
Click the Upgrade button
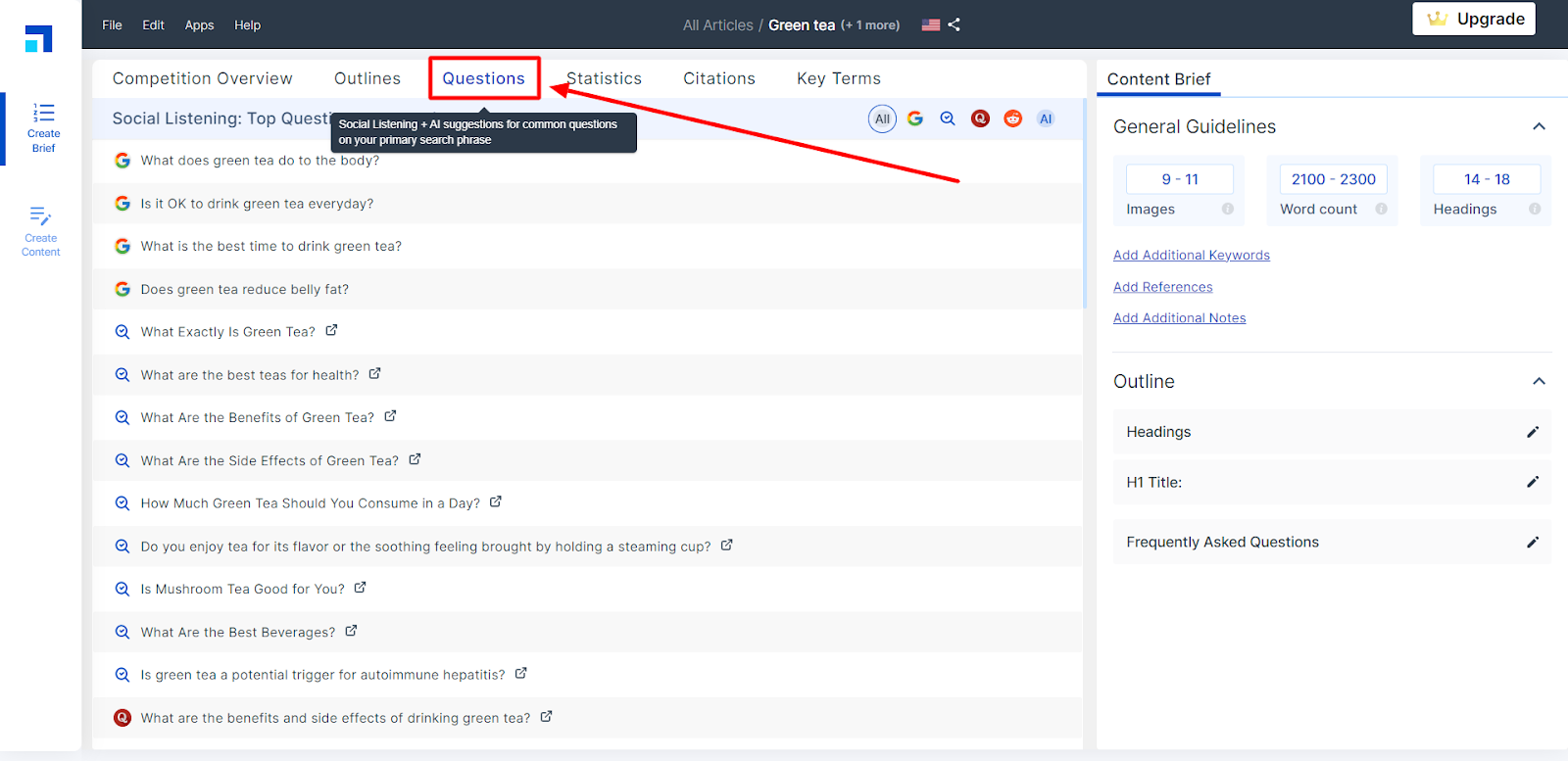tap(1474, 19)
